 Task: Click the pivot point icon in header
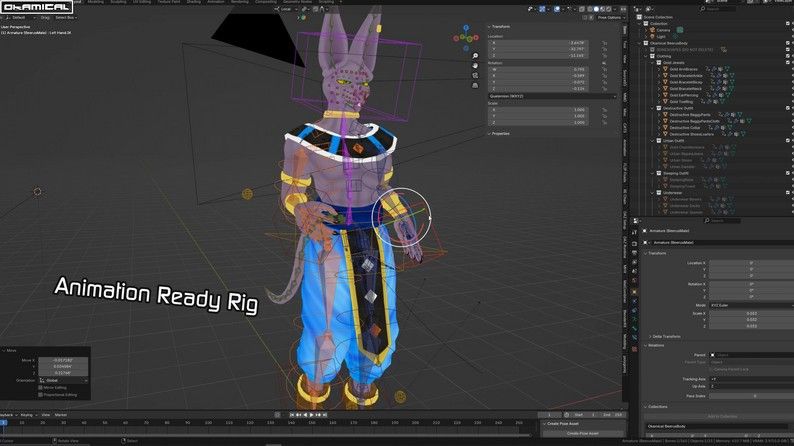pyautogui.click(x=304, y=9)
